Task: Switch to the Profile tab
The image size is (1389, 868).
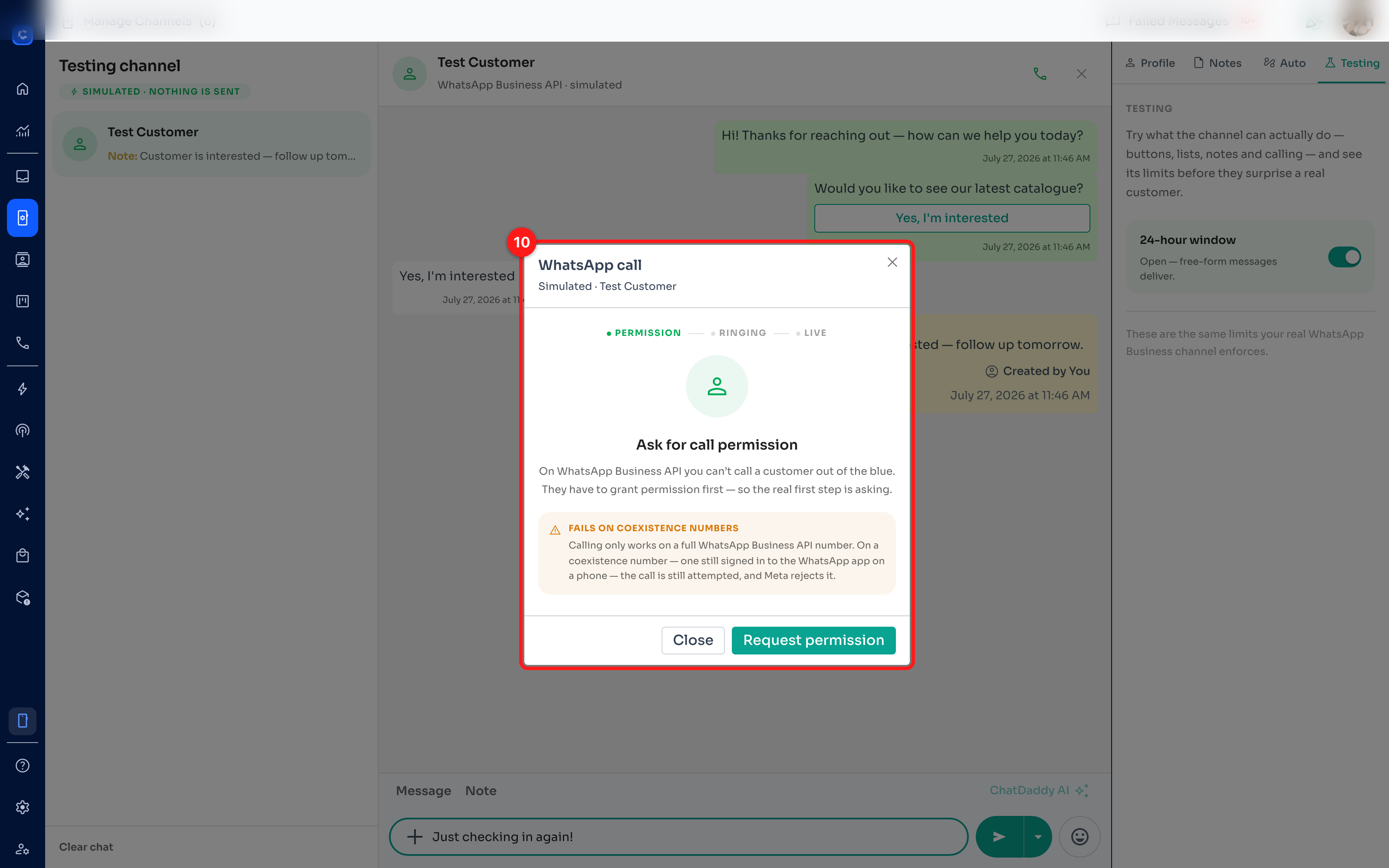Action: (x=1150, y=63)
